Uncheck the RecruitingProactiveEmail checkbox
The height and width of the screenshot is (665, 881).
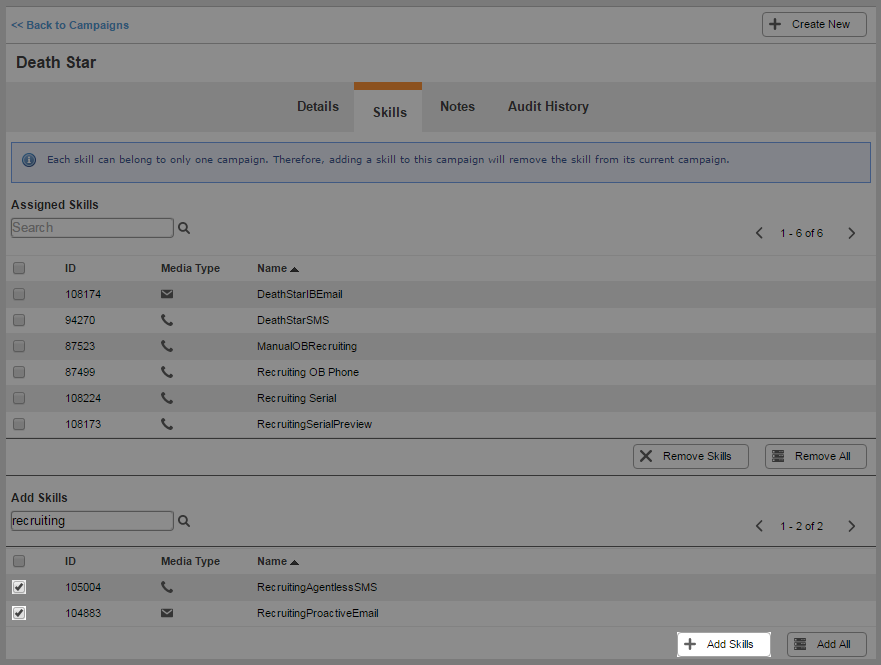coord(19,613)
